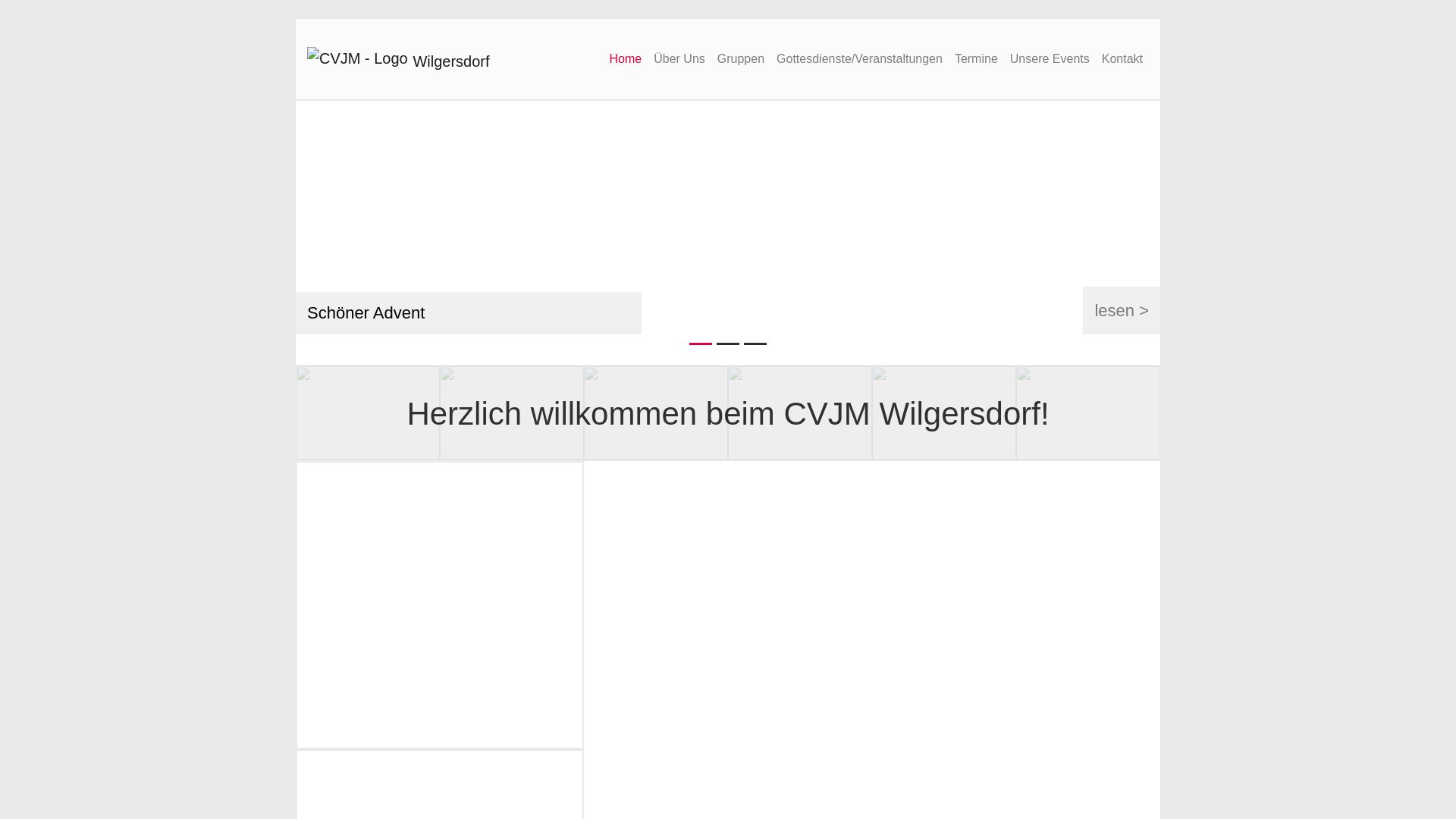Select the first red slider indicator
Viewport: 1456px width, 819px height.
pyautogui.click(x=701, y=344)
